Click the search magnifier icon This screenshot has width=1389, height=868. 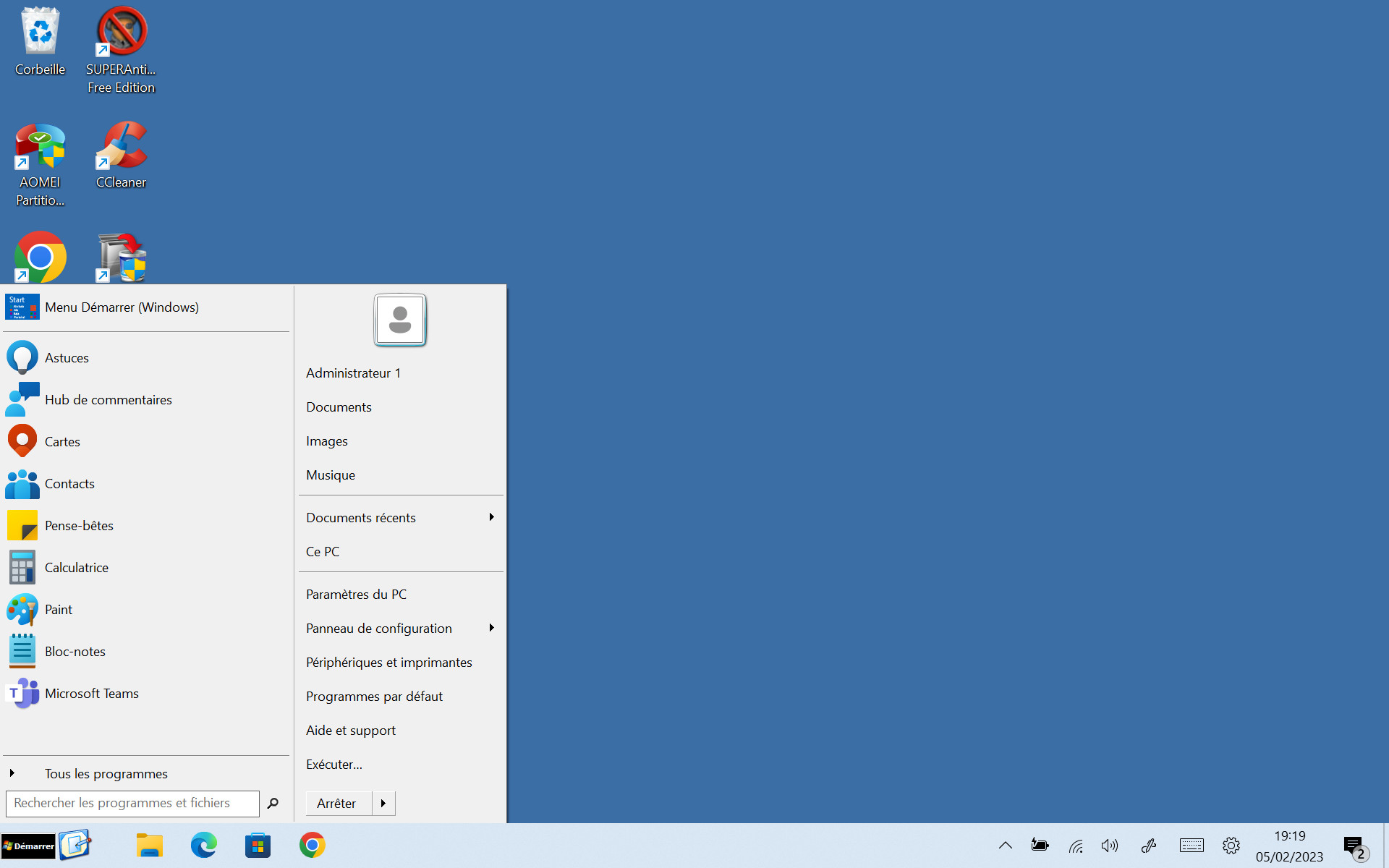[273, 804]
